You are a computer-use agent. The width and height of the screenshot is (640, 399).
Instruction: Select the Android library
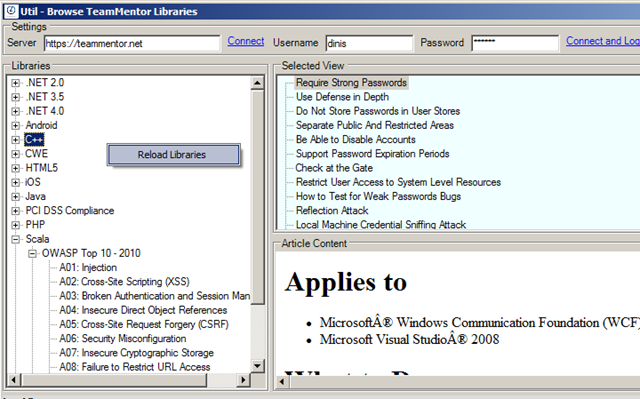click(x=41, y=126)
